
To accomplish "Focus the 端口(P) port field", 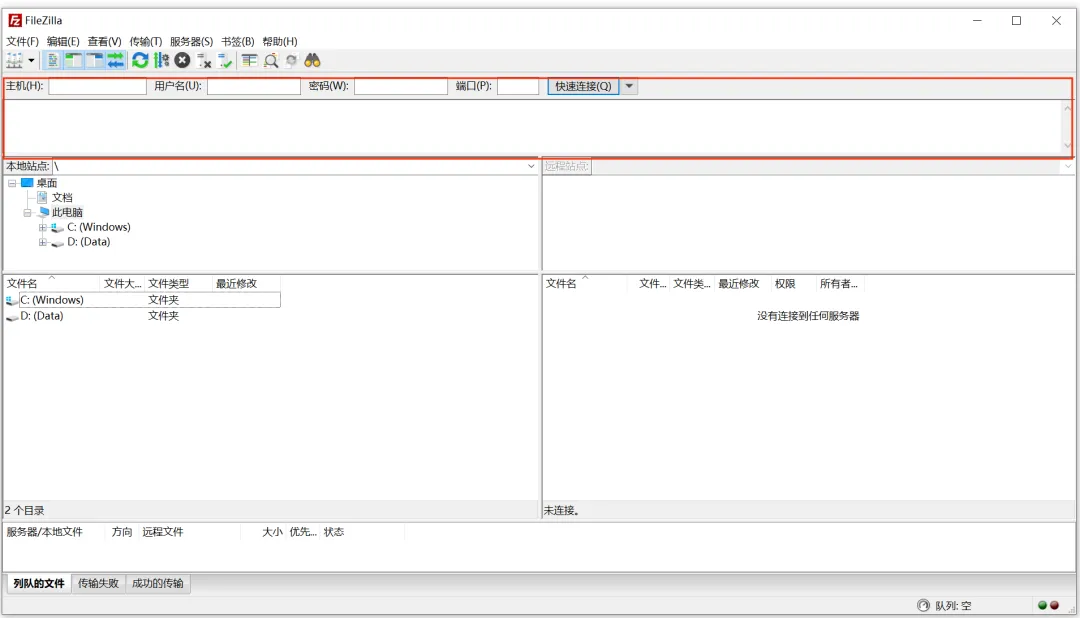I will click(x=517, y=86).
